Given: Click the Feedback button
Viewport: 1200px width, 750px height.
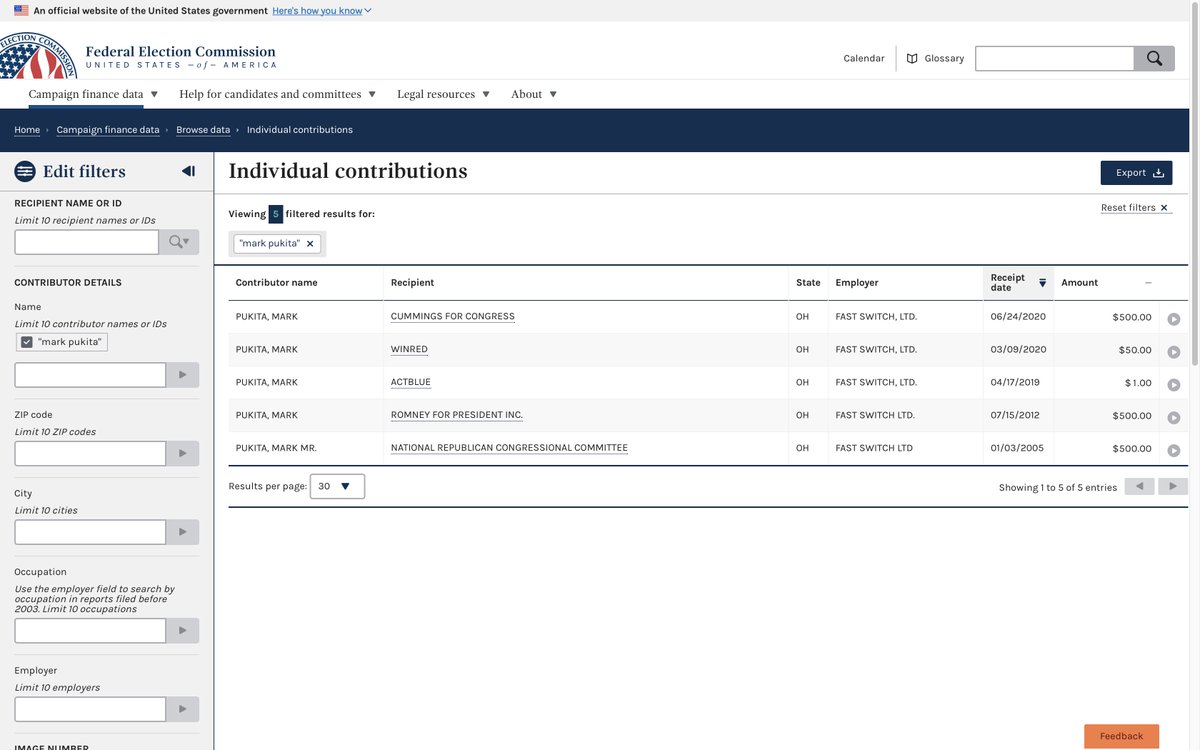Looking at the screenshot, I should 1121,736.
